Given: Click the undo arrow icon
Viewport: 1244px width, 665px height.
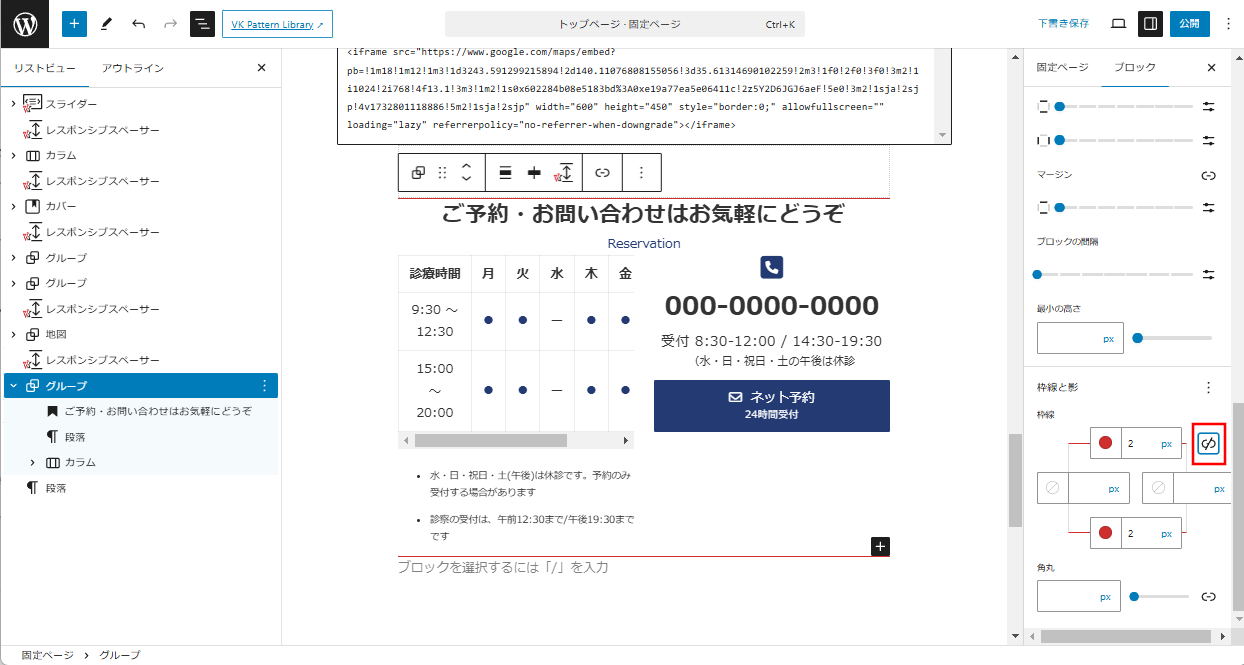Looking at the screenshot, I should (x=138, y=24).
